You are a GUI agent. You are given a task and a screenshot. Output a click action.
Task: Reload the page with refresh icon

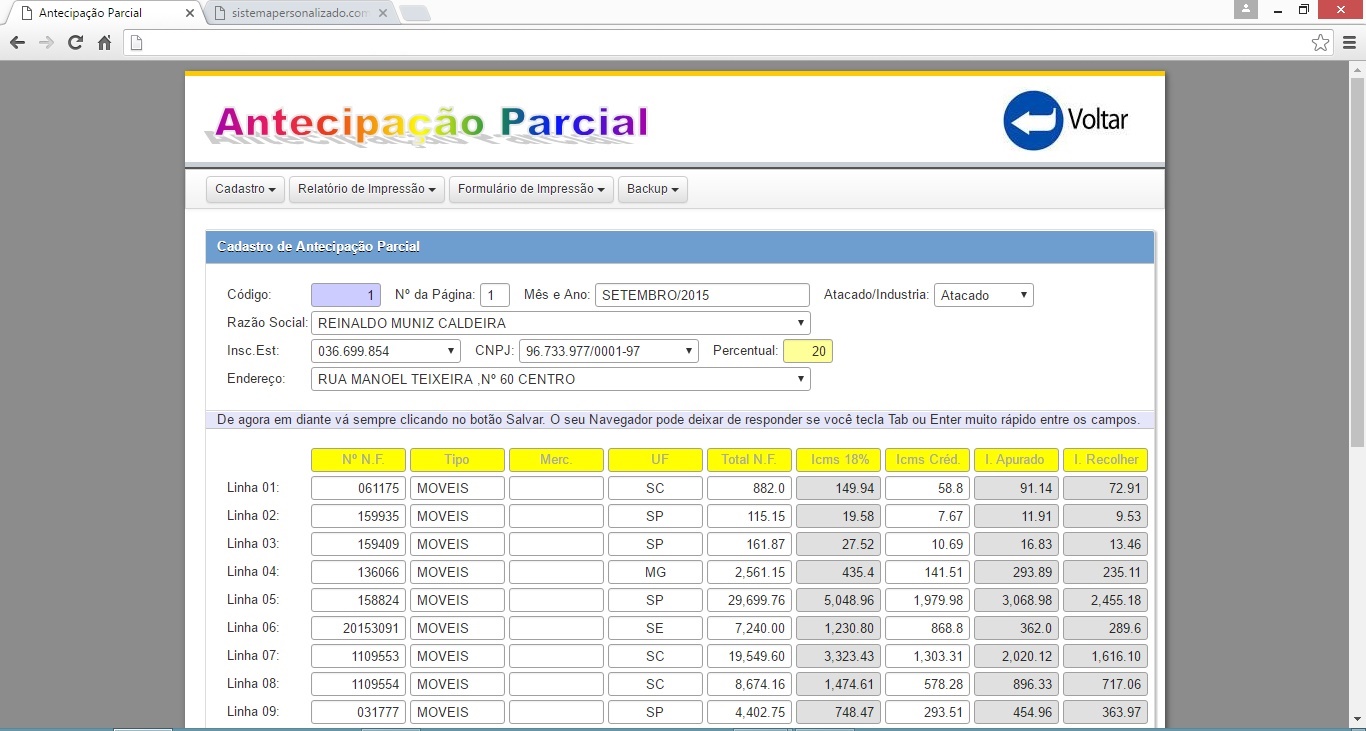pos(75,42)
